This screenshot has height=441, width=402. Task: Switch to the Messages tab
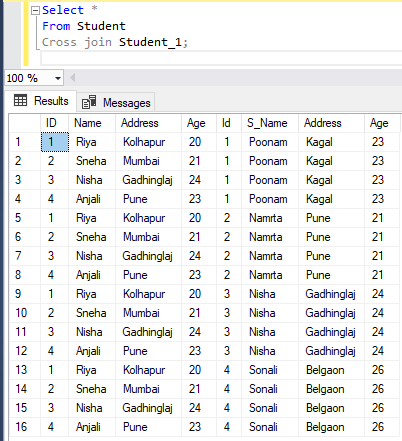(x=116, y=103)
